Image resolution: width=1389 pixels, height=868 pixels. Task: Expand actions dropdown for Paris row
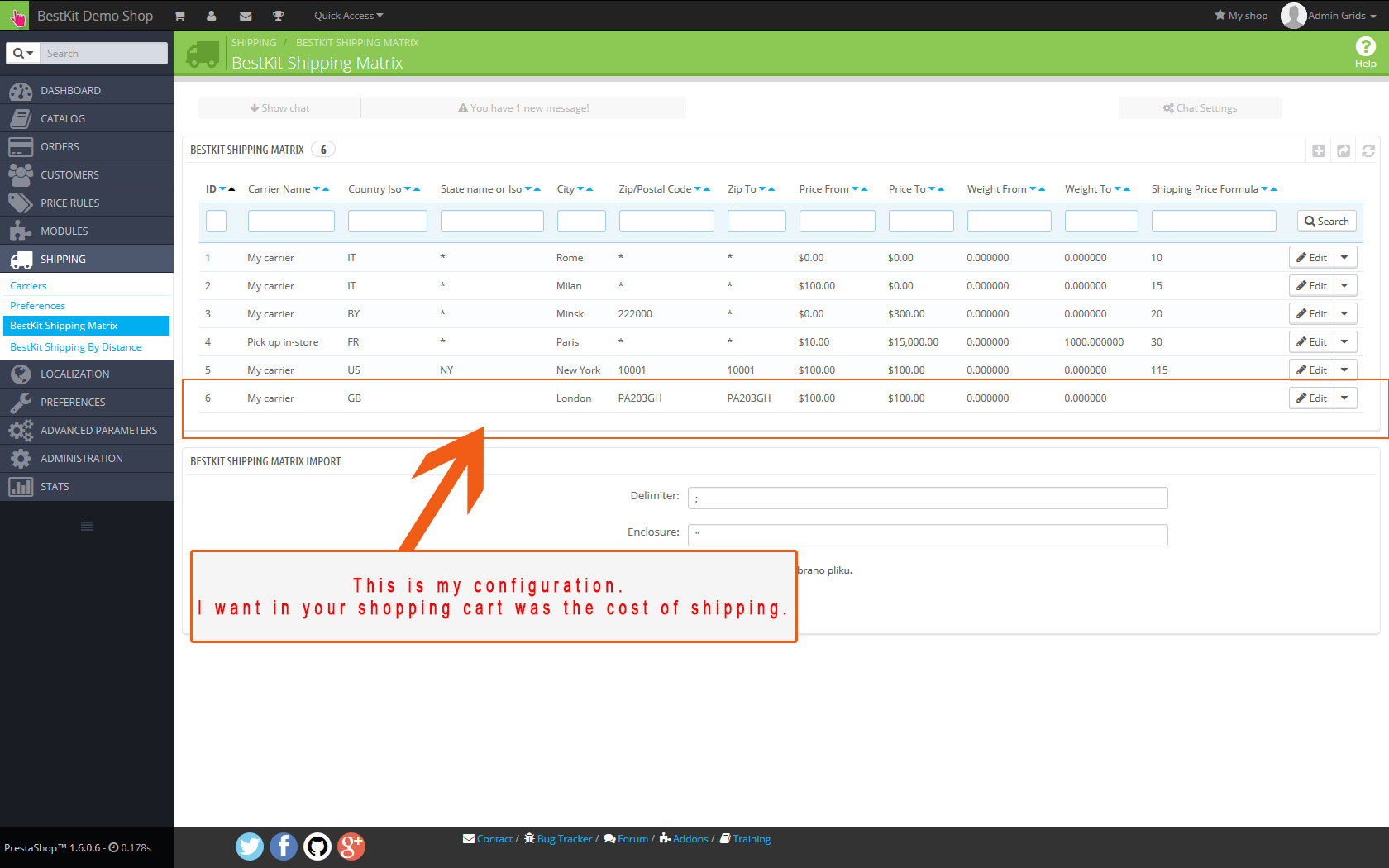point(1345,342)
